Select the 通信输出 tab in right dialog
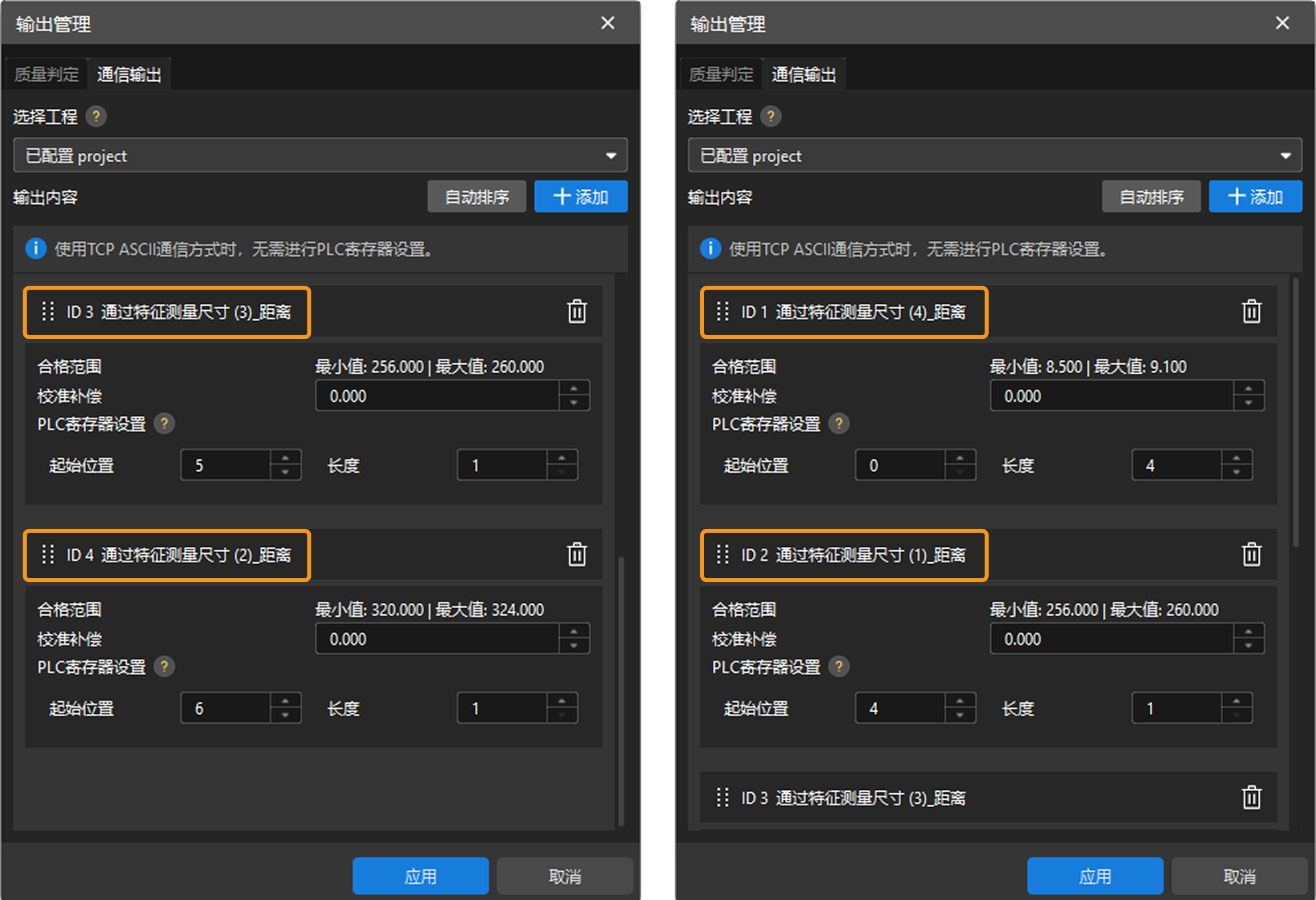 [804, 73]
